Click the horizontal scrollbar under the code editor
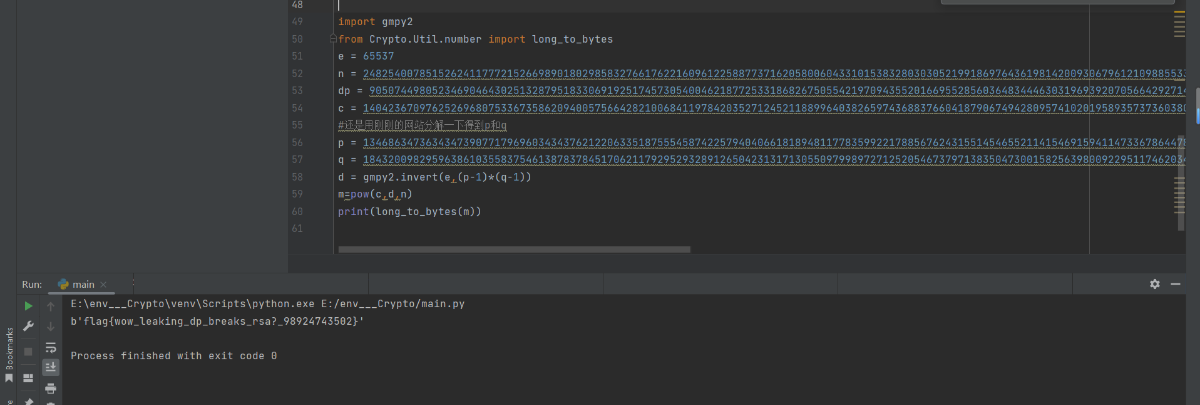 coord(514,249)
